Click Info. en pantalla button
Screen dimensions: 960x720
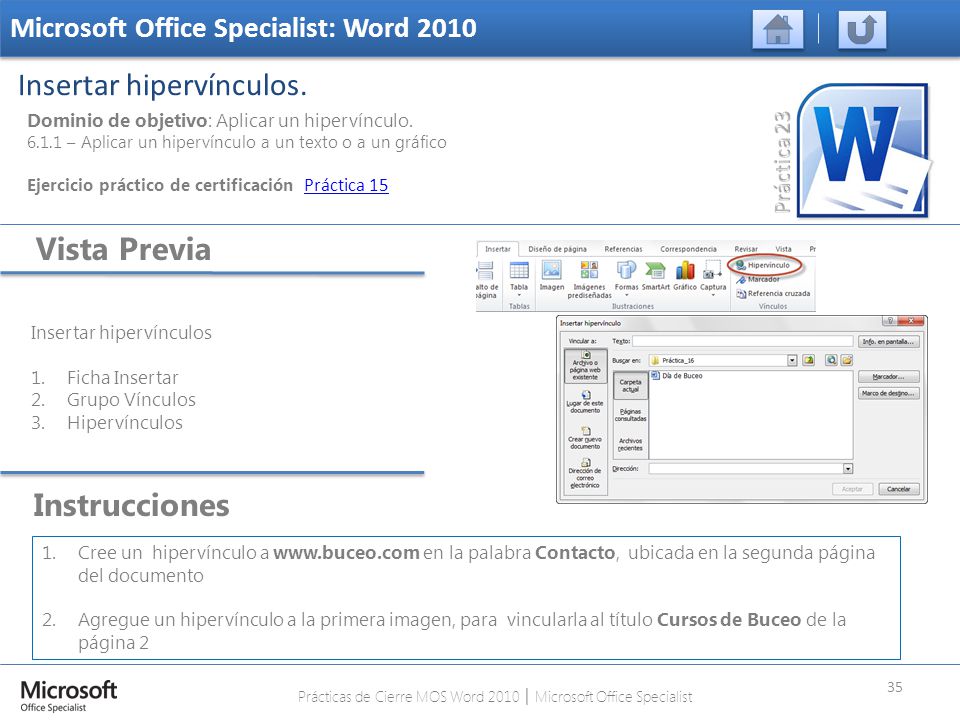coord(888,342)
